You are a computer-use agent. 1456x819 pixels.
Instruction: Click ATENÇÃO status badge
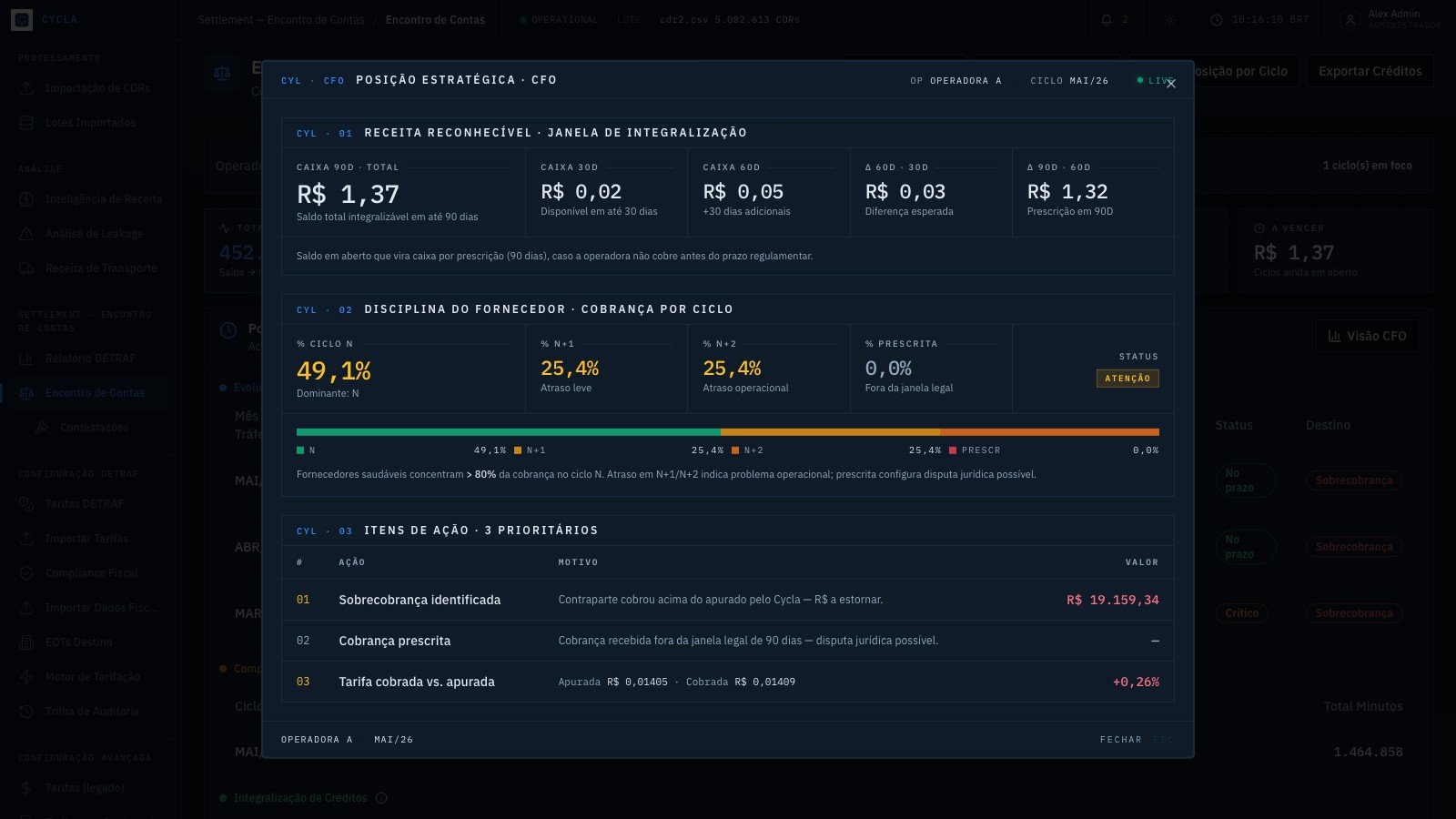tap(1127, 379)
